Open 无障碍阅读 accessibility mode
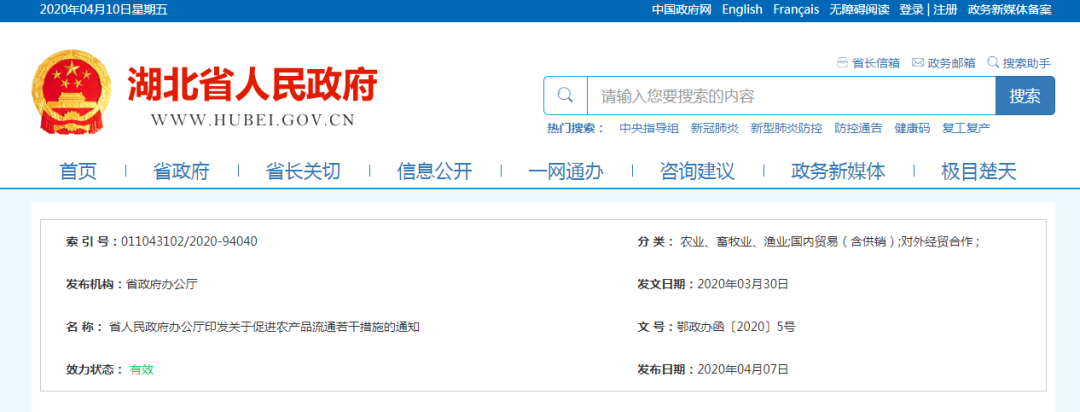Screen dimensions: 1080x412 click(860, 10)
